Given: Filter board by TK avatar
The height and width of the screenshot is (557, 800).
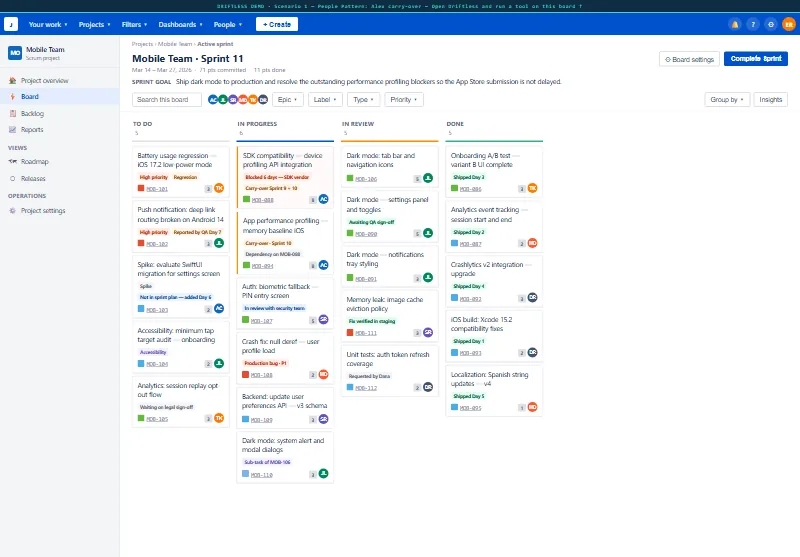Looking at the screenshot, I should coord(253,99).
